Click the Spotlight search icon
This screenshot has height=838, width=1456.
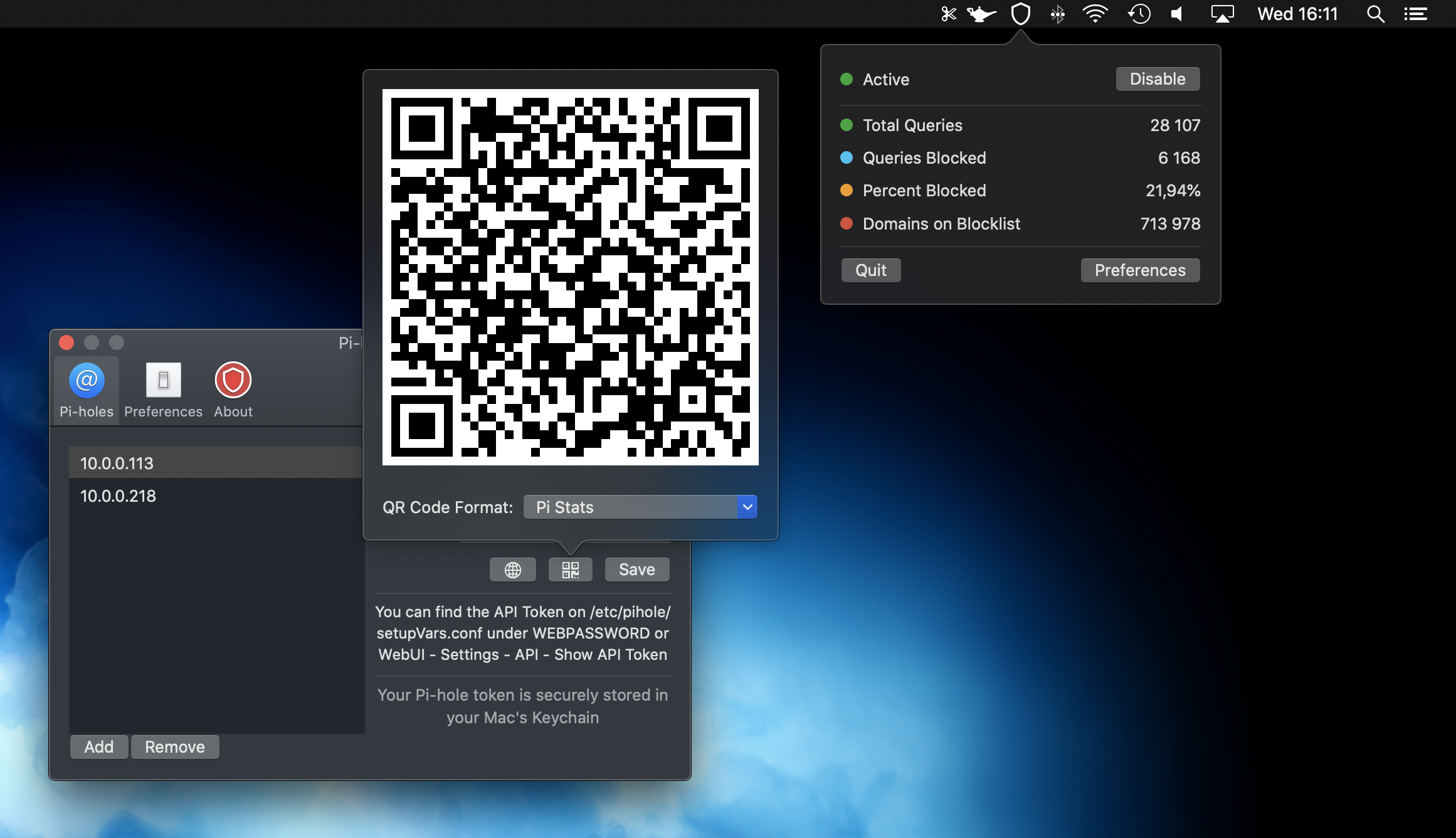1375,14
